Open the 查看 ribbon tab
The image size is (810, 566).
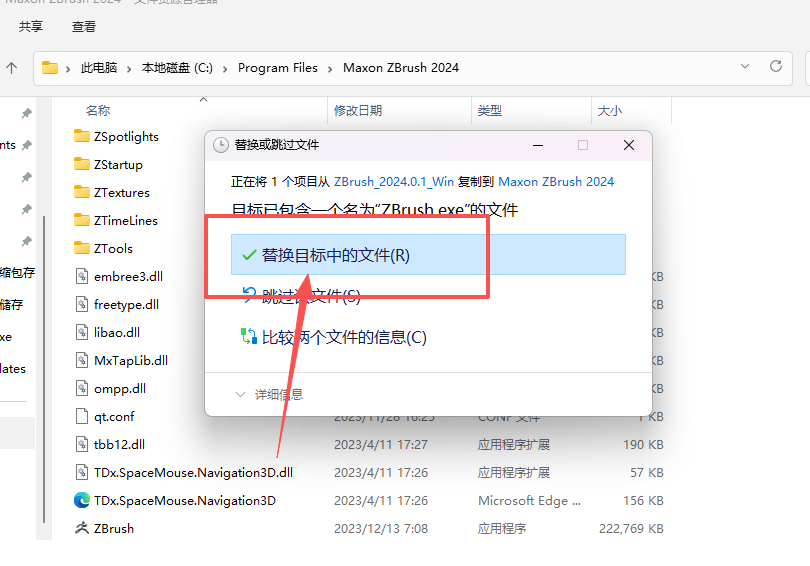(x=84, y=26)
